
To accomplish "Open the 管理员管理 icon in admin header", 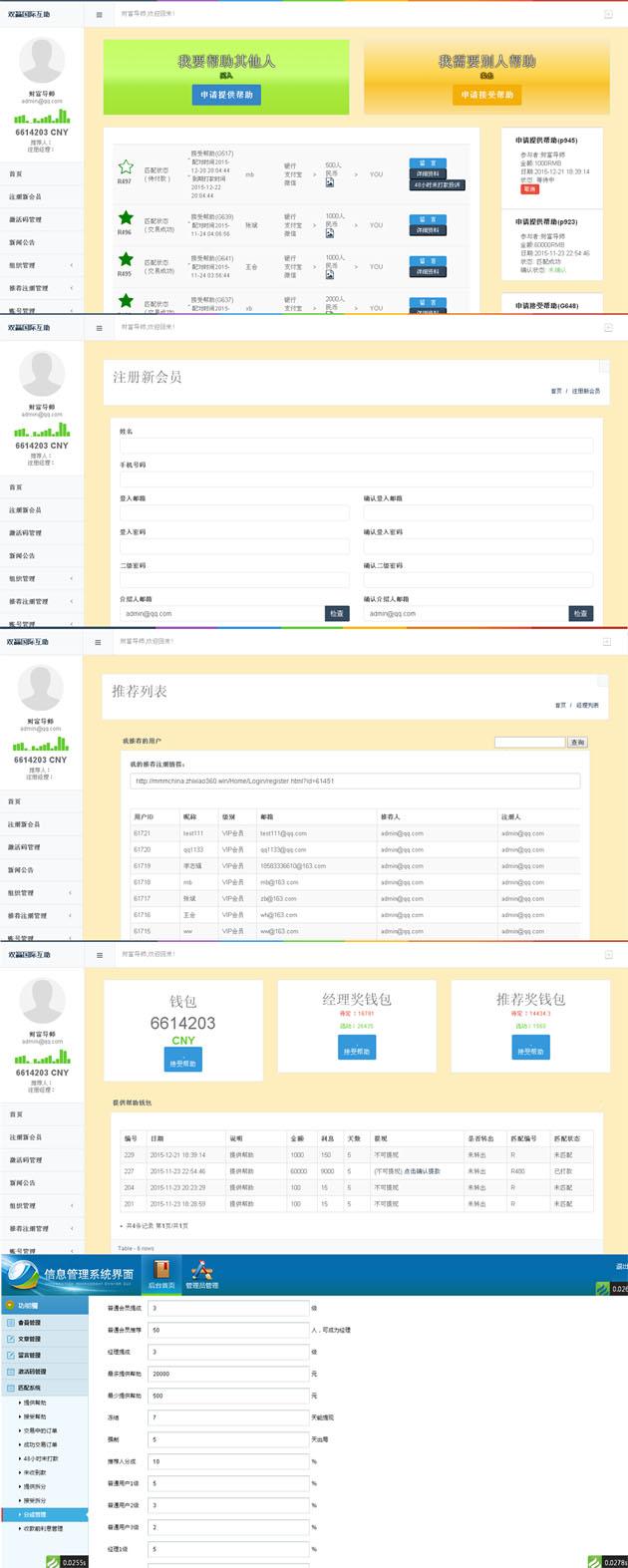I will pos(201,1273).
